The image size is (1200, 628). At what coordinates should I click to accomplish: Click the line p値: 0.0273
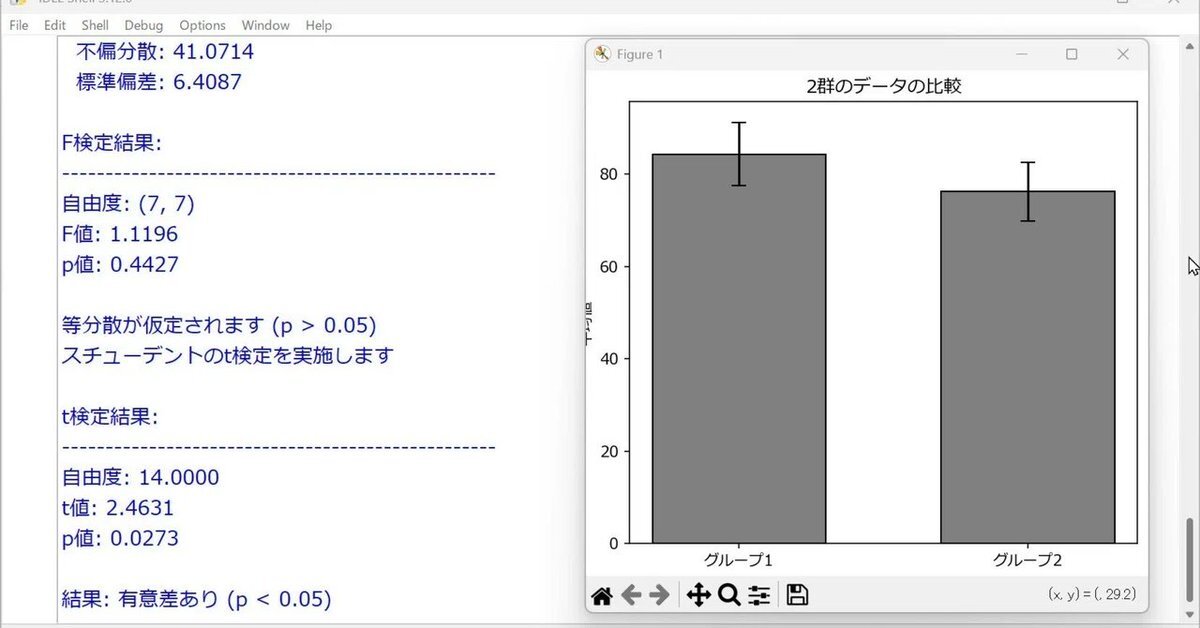pyautogui.click(x=120, y=539)
